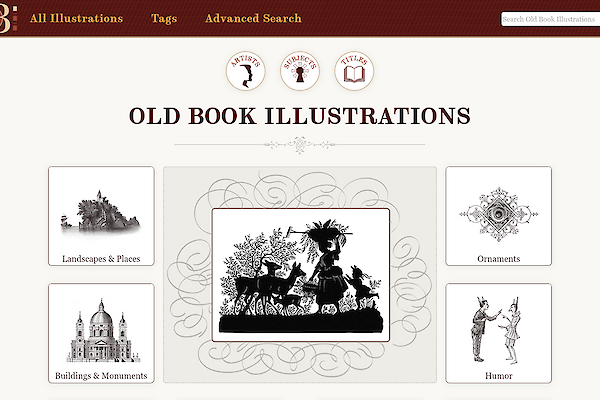
Task: Open the Titles open-book badge icon
Action: point(354,71)
